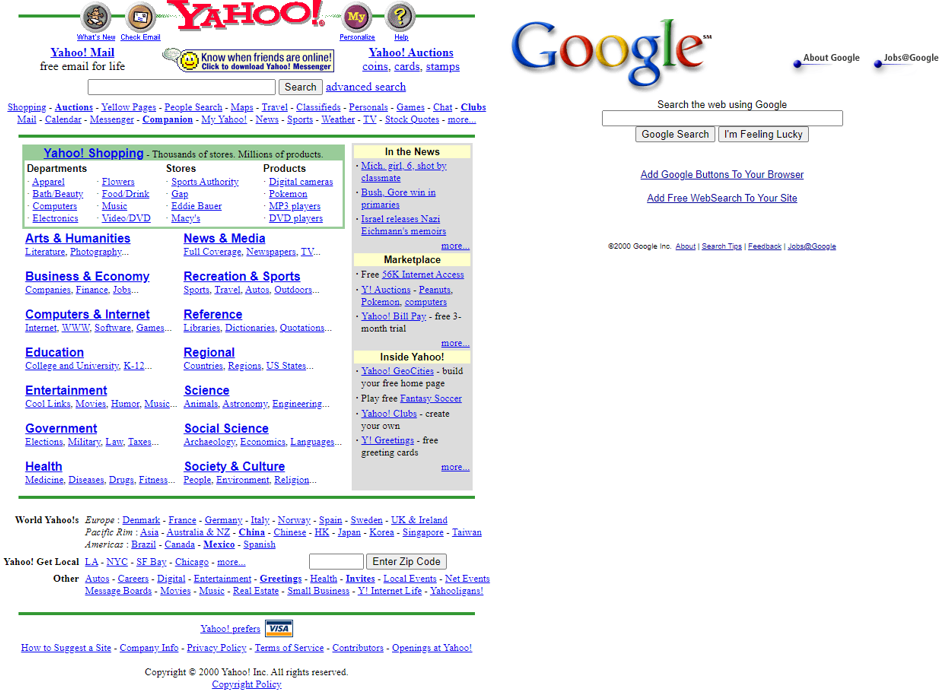Image resolution: width=941 pixels, height=699 pixels.
Task: Open Yahoo Privacy Policy link
Action: [x=217, y=648]
